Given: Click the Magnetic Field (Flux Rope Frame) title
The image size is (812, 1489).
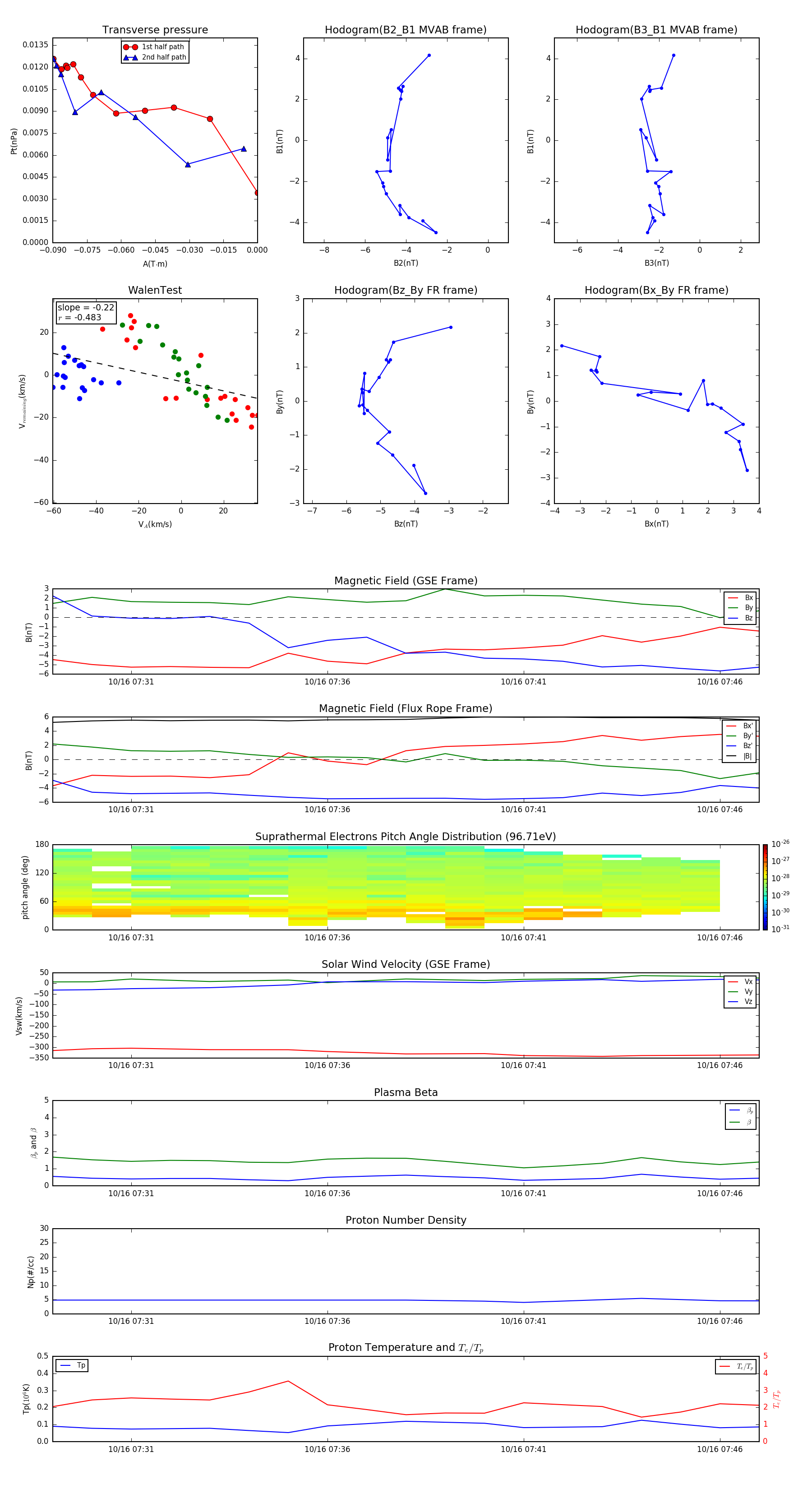Looking at the screenshot, I should tap(406, 709).
